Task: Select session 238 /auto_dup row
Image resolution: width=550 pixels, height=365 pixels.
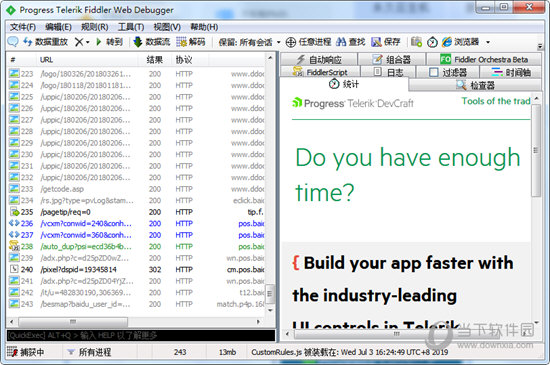Action: point(136,247)
